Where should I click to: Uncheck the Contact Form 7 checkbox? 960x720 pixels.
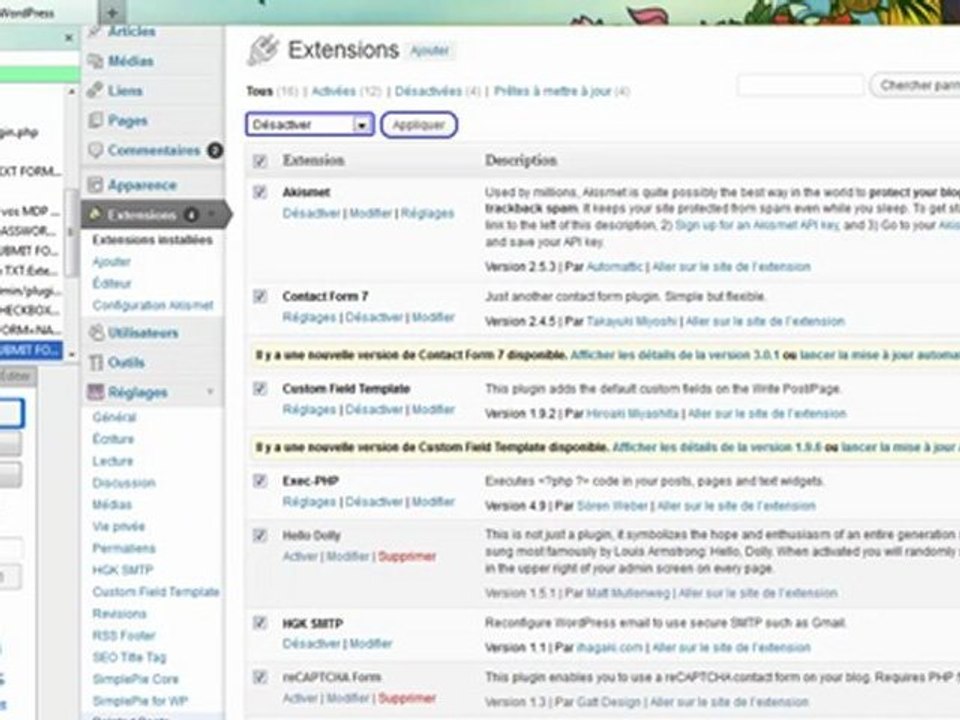260,296
